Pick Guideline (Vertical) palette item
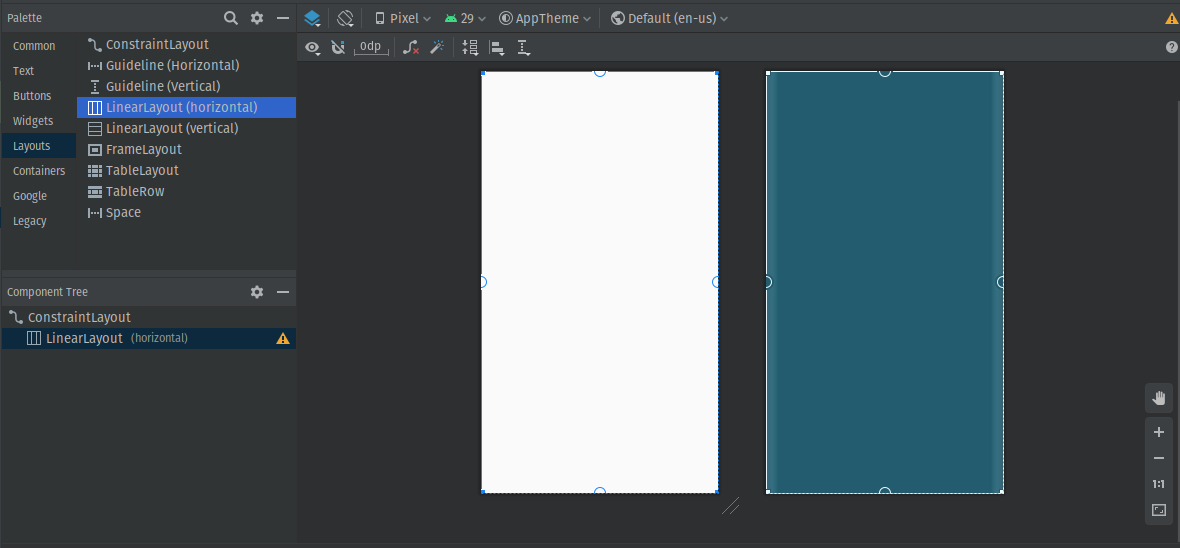The height and width of the screenshot is (548, 1180). 187,87
